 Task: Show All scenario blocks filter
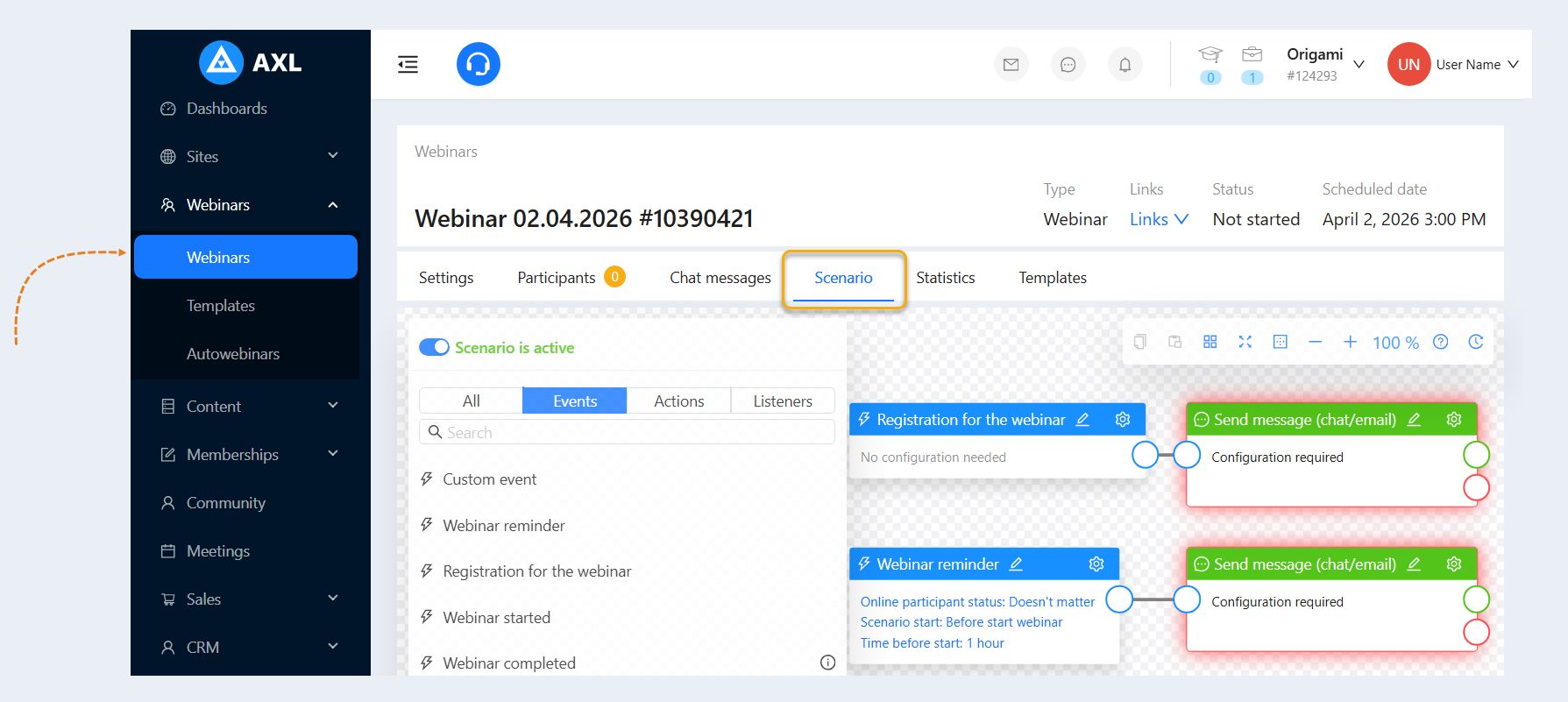471,401
